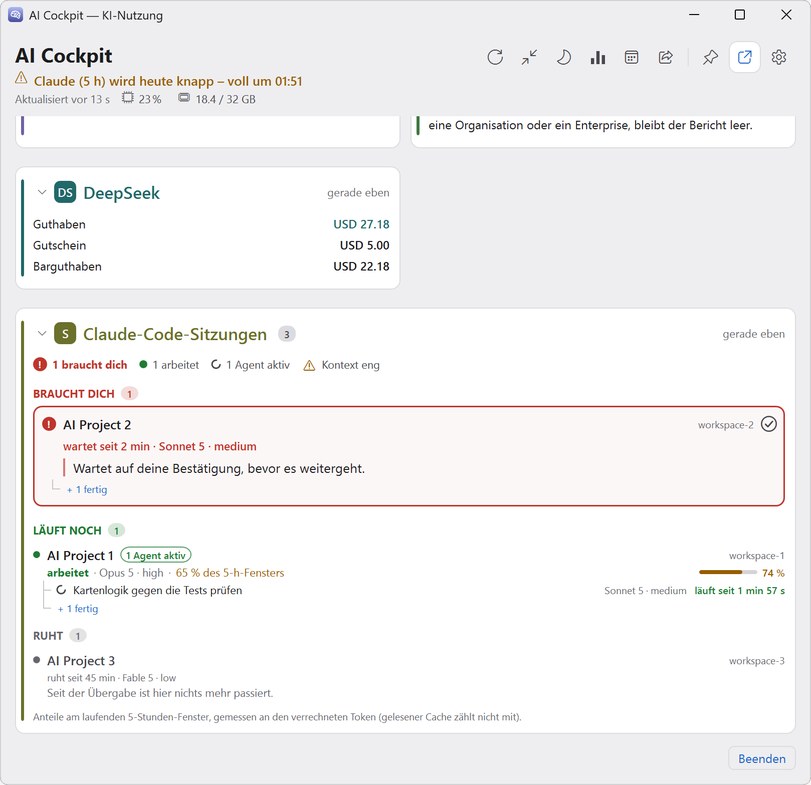The image size is (811, 785).
Task: Click the memory usage icon
Action: pos(184,98)
